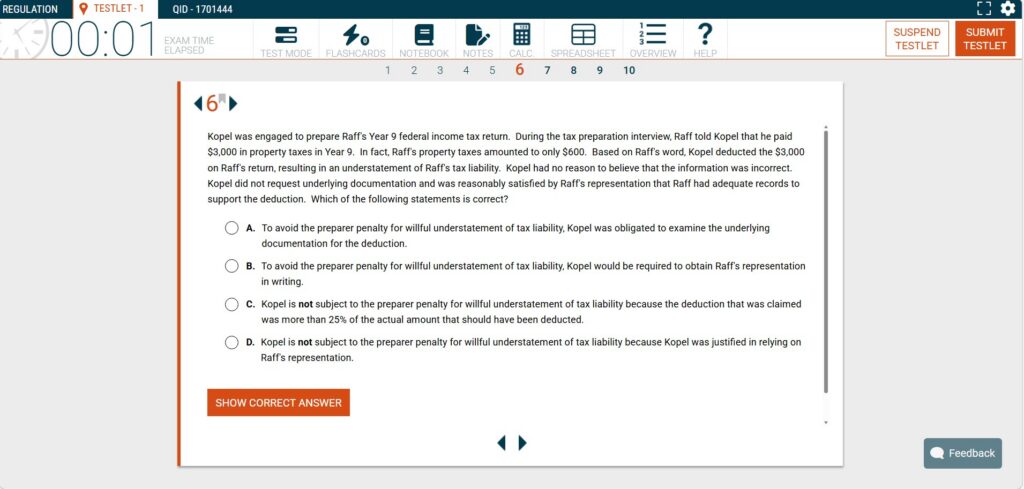This screenshot has height=489, width=1024.
Task: Click the exam time clock icon
Action: pos(24,39)
